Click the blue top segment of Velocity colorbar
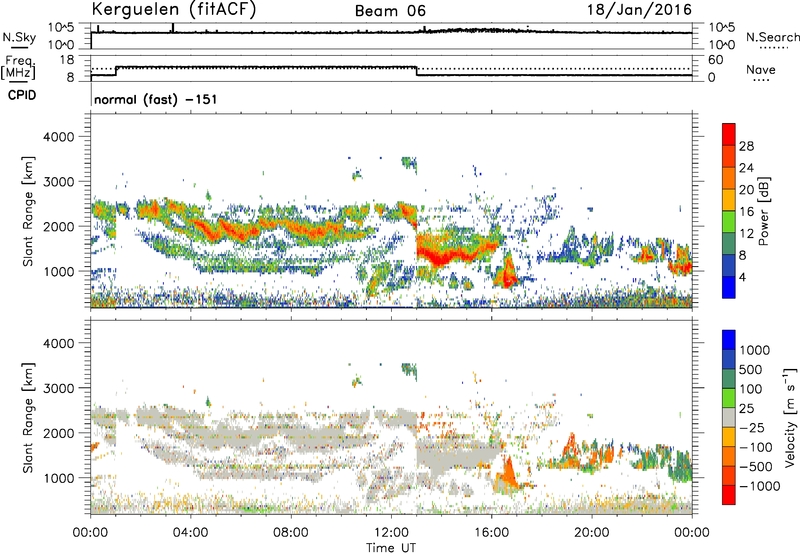 tap(729, 340)
